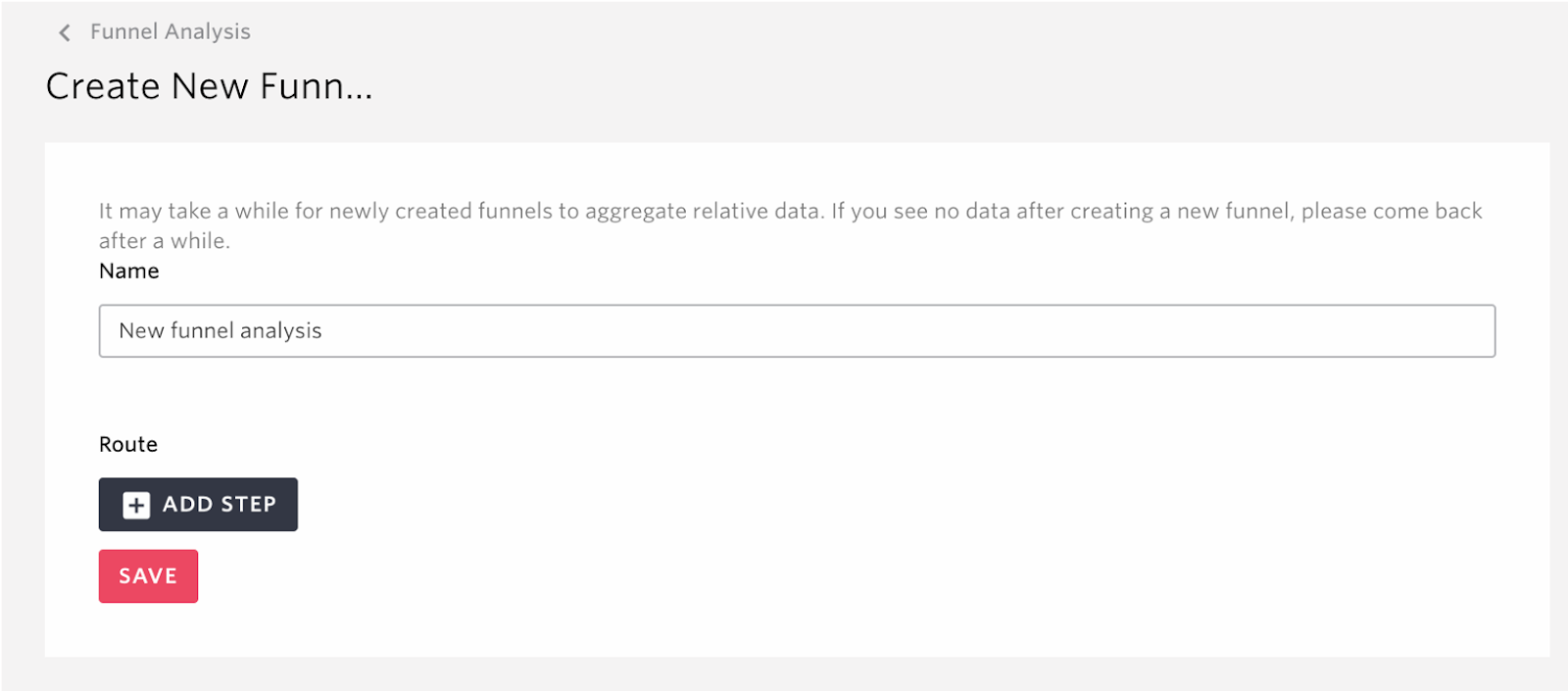Click the 'ADD STEP' label text
The width and height of the screenshot is (1568, 691).
point(220,505)
